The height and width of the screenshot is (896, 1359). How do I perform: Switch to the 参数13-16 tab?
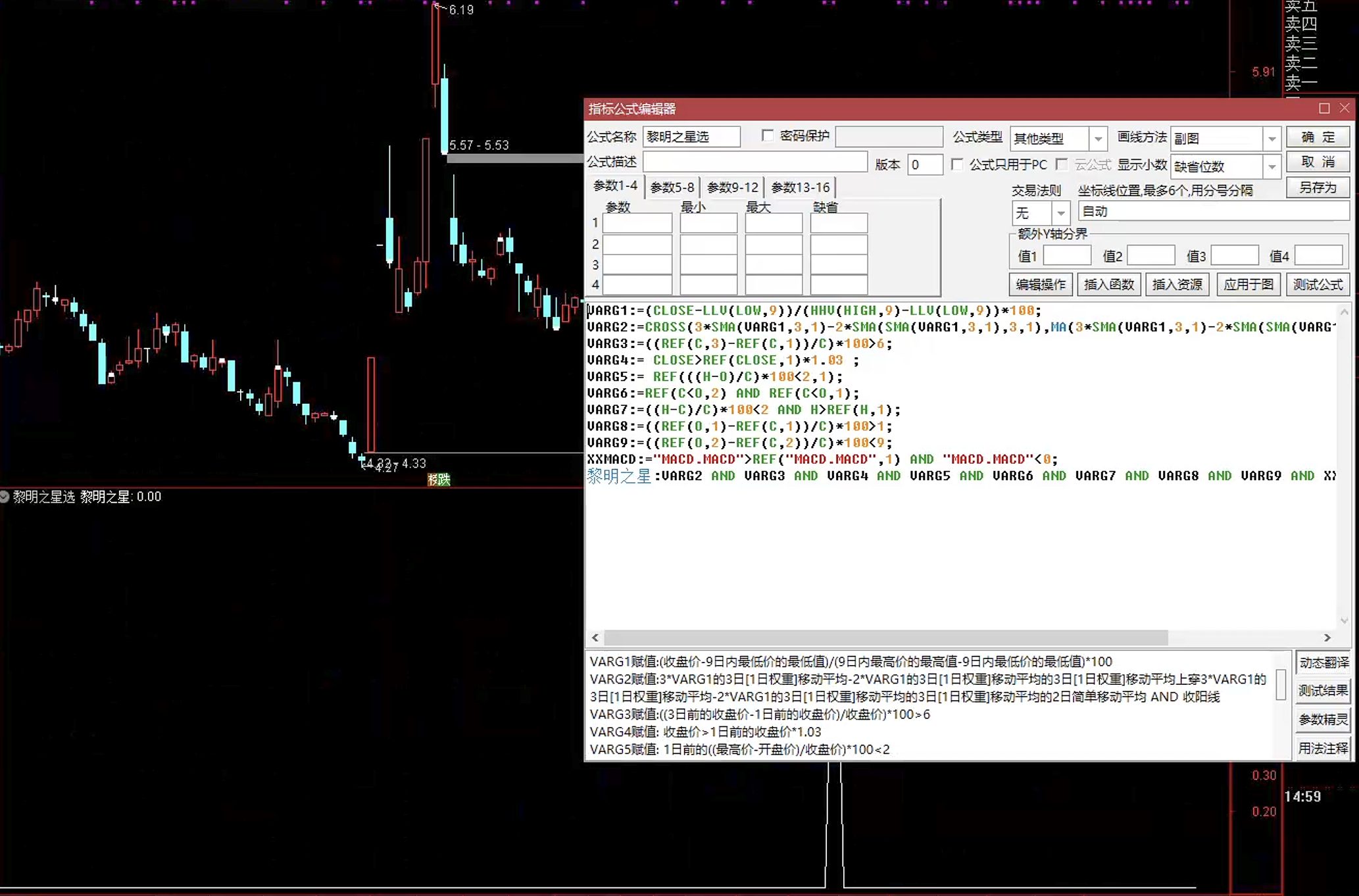tap(800, 187)
